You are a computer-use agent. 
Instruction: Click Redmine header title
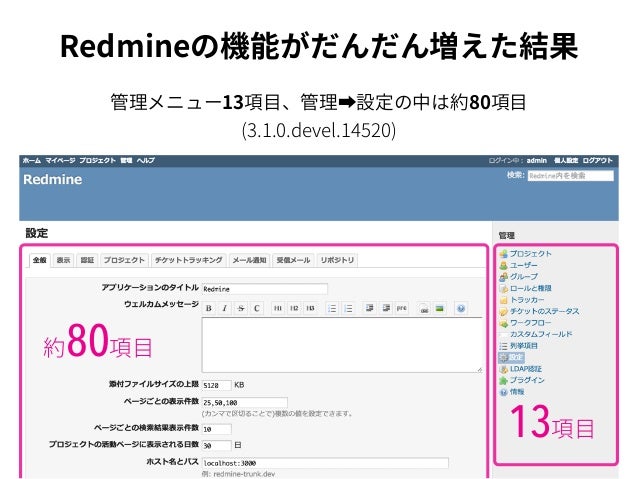[52, 179]
